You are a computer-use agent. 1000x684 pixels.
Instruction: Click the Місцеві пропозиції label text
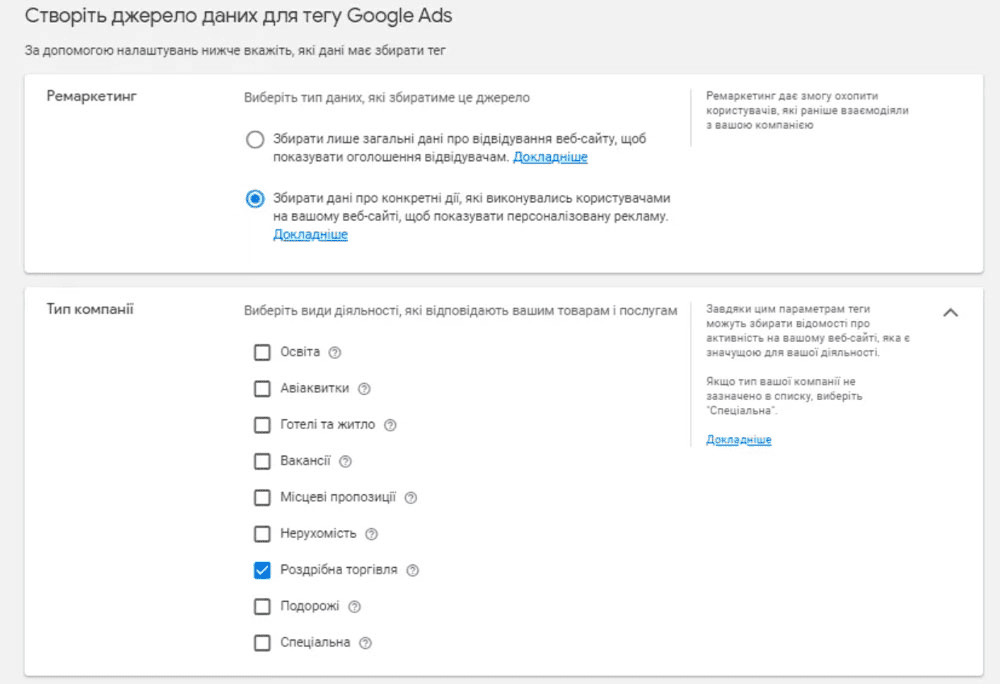(338, 497)
